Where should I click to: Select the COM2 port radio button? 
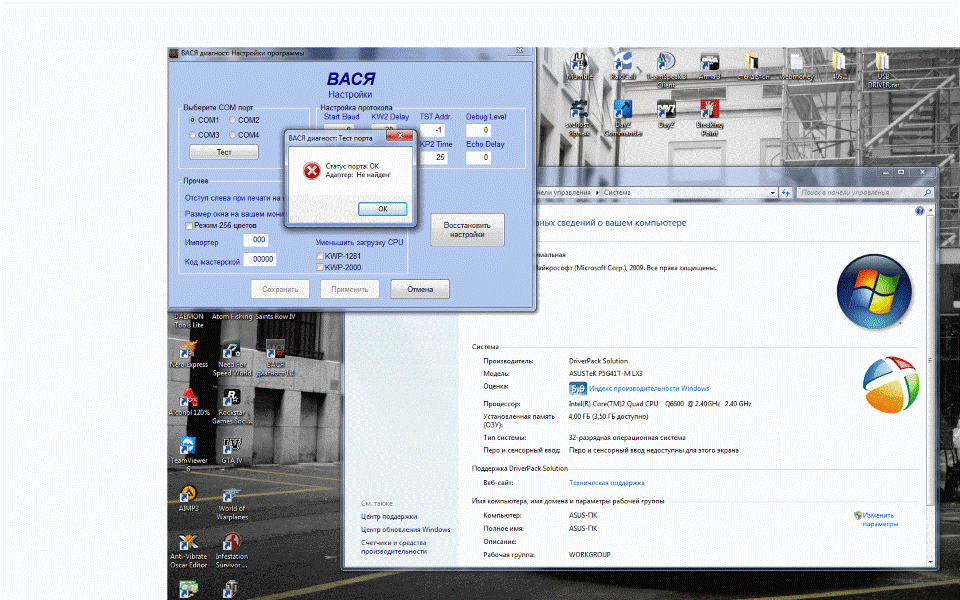coord(233,120)
